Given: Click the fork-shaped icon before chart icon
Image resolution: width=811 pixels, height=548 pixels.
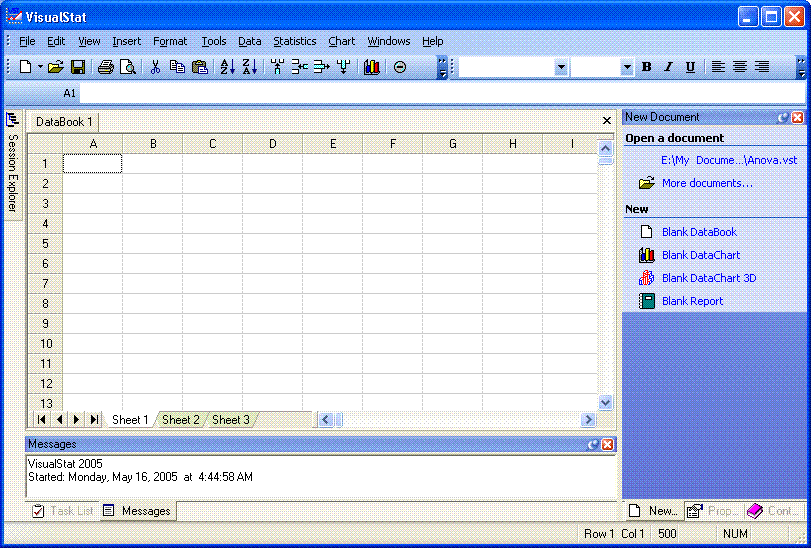Looking at the screenshot, I should (x=343, y=67).
